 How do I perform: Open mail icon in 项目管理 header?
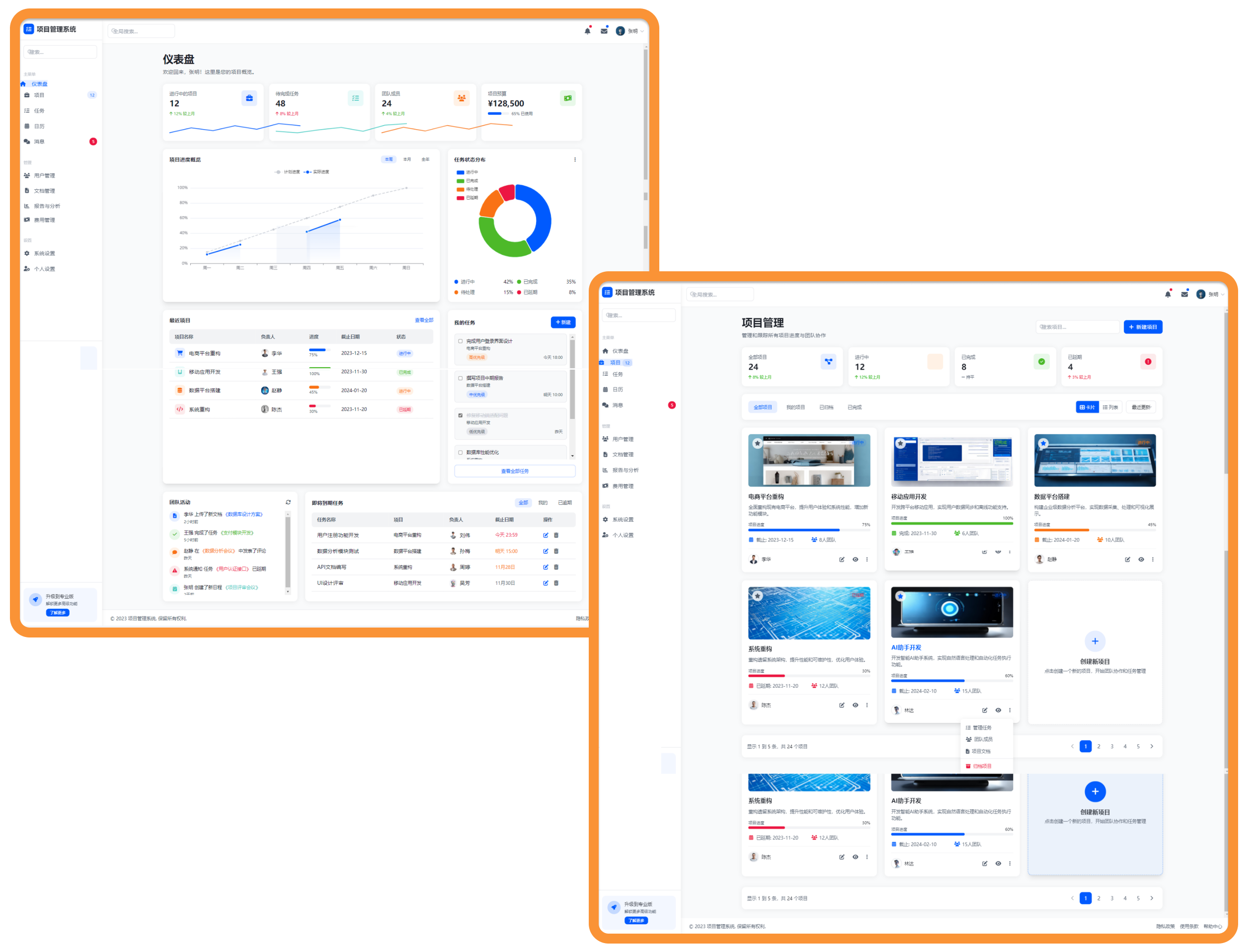click(x=1184, y=295)
